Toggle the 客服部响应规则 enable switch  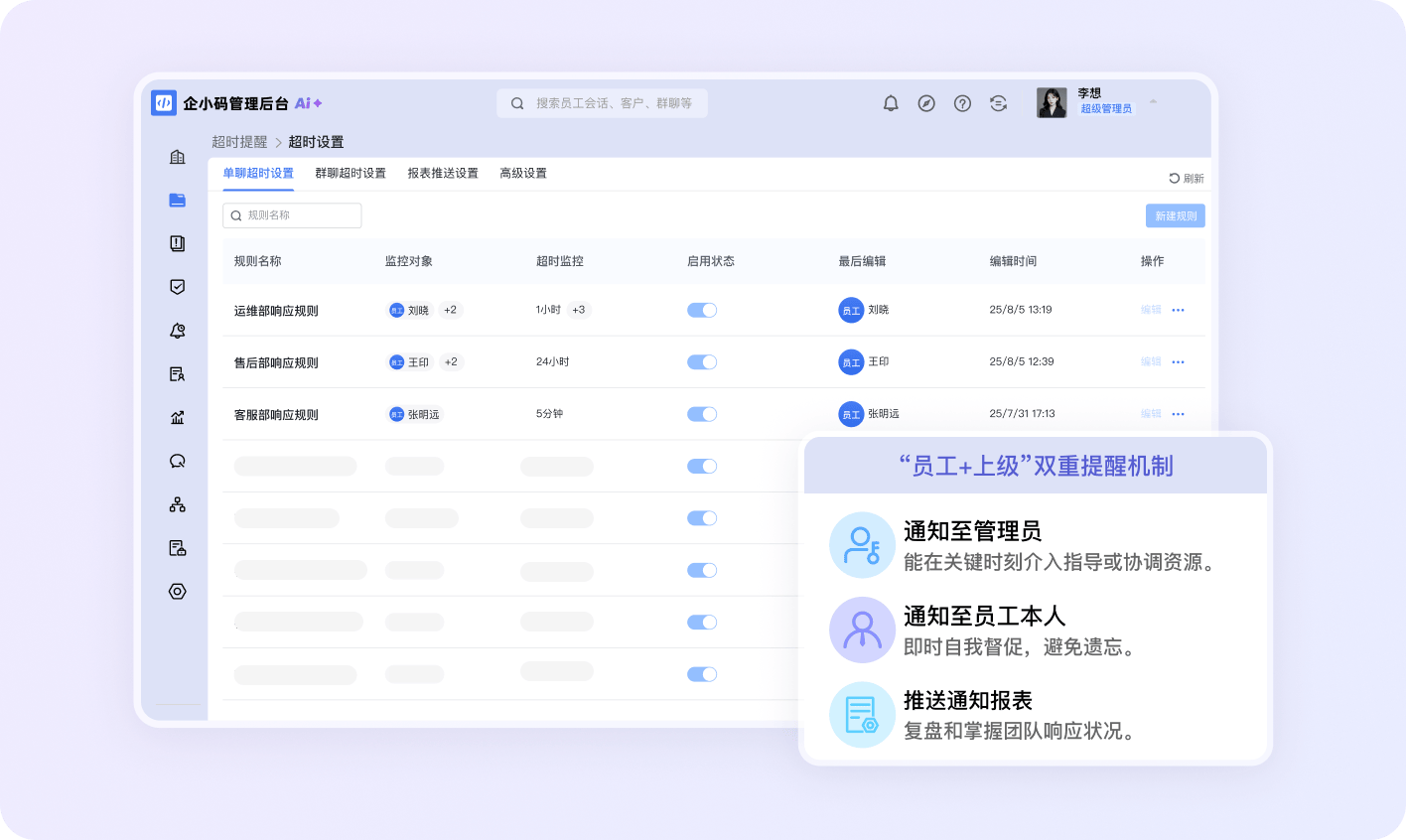702,414
